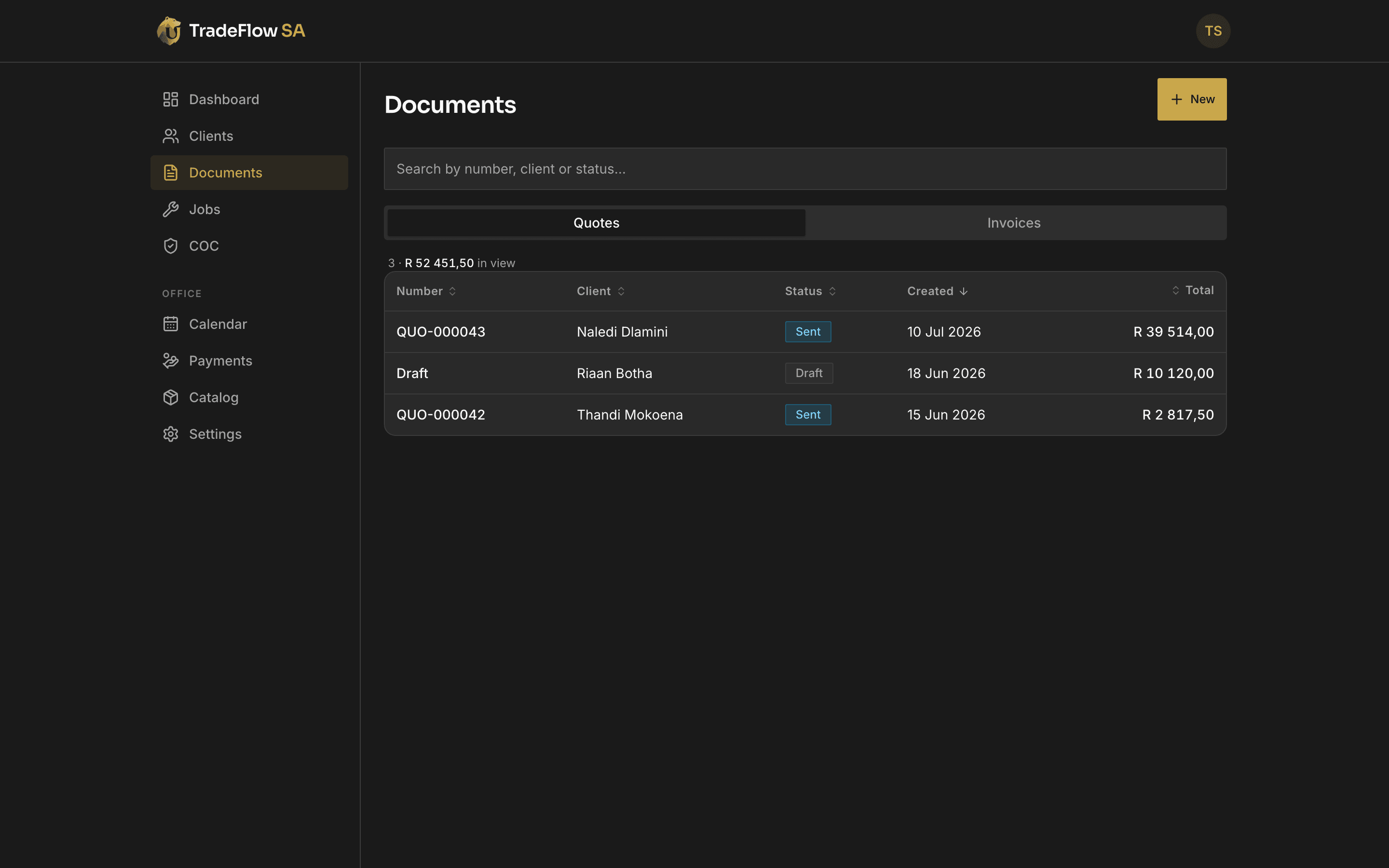
Task: Create a new document with New button
Action: point(1192,99)
